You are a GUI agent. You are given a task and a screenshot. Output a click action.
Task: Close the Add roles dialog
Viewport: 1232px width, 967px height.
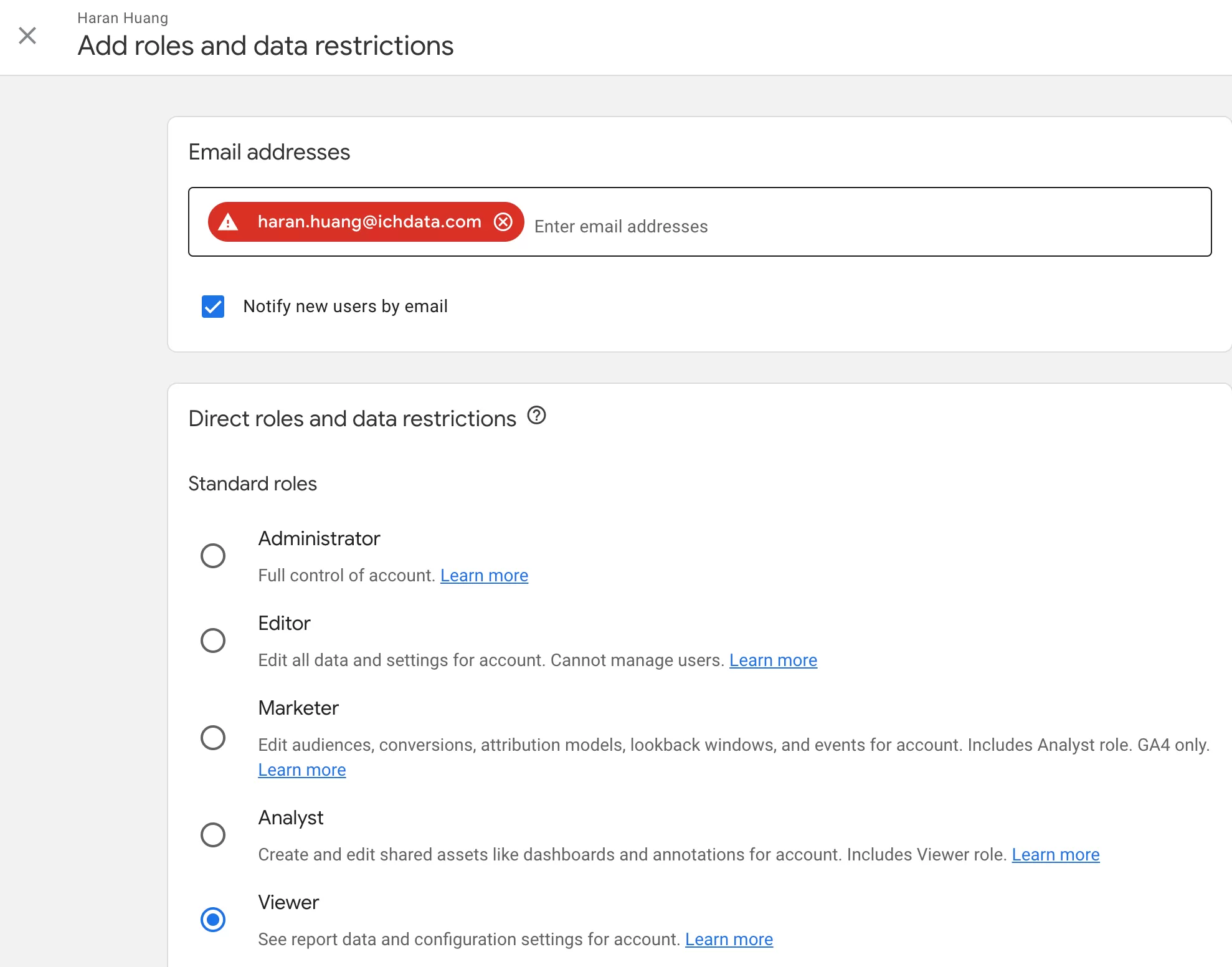click(27, 36)
